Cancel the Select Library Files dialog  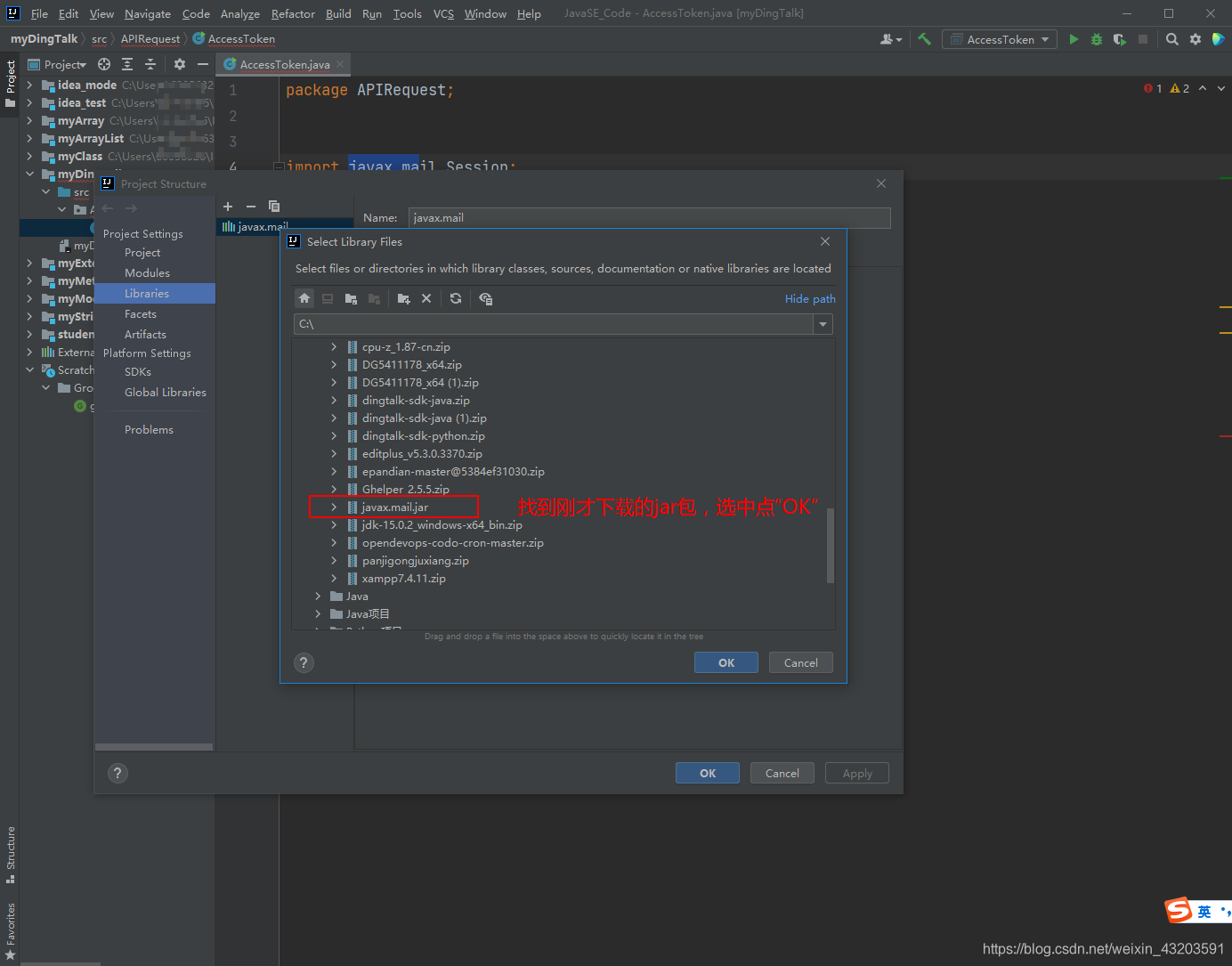coord(801,662)
